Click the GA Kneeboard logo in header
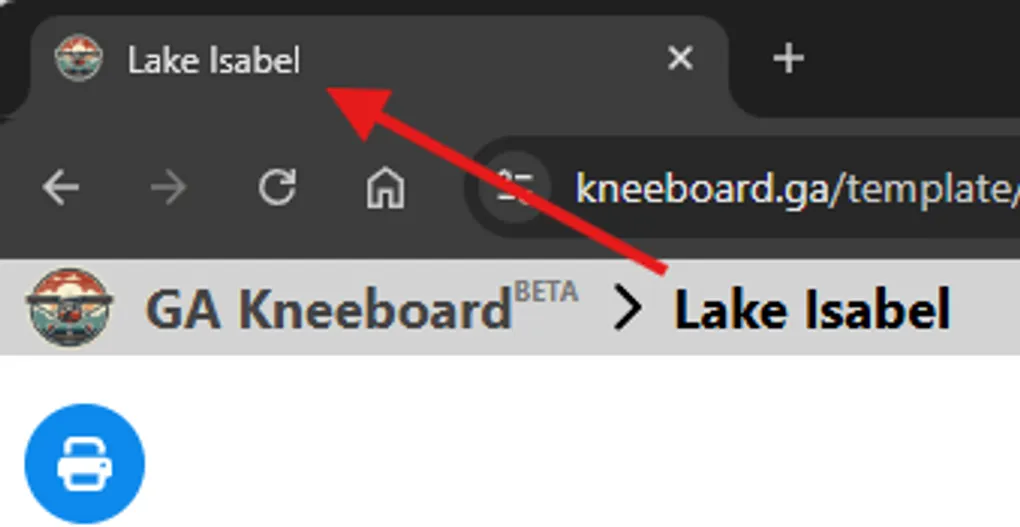 coord(68,306)
